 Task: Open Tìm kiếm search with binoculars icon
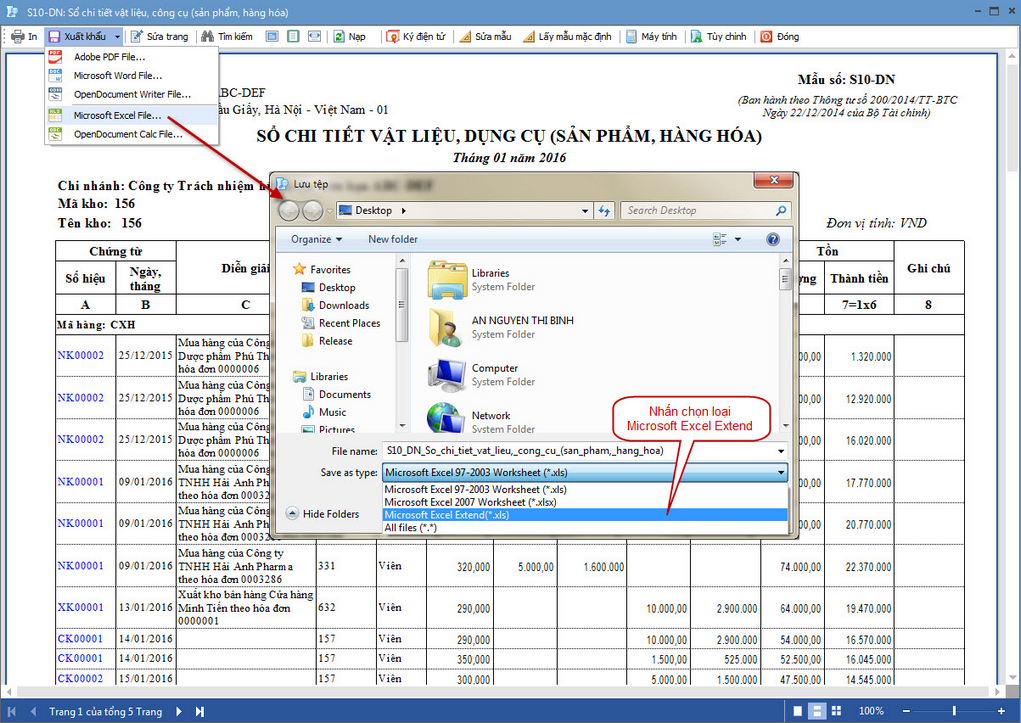(x=227, y=36)
